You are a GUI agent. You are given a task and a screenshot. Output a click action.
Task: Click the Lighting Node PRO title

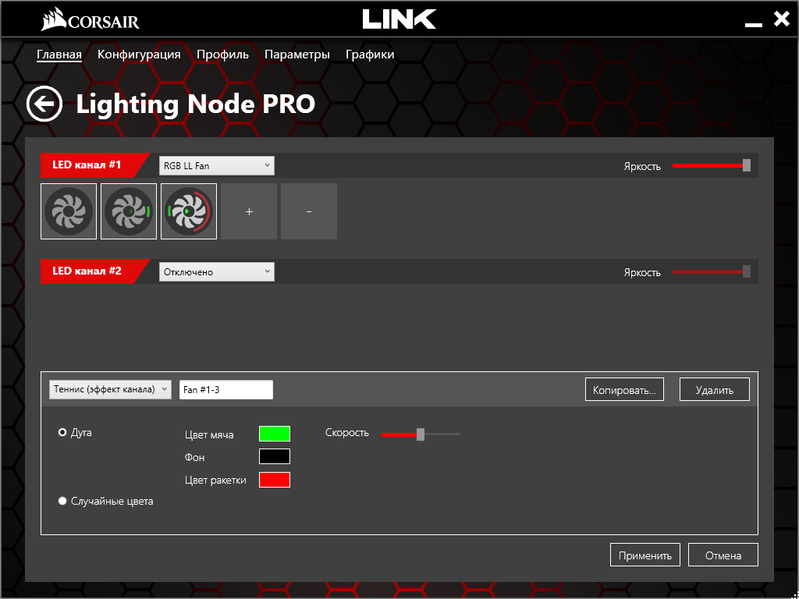(x=196, y=104)
